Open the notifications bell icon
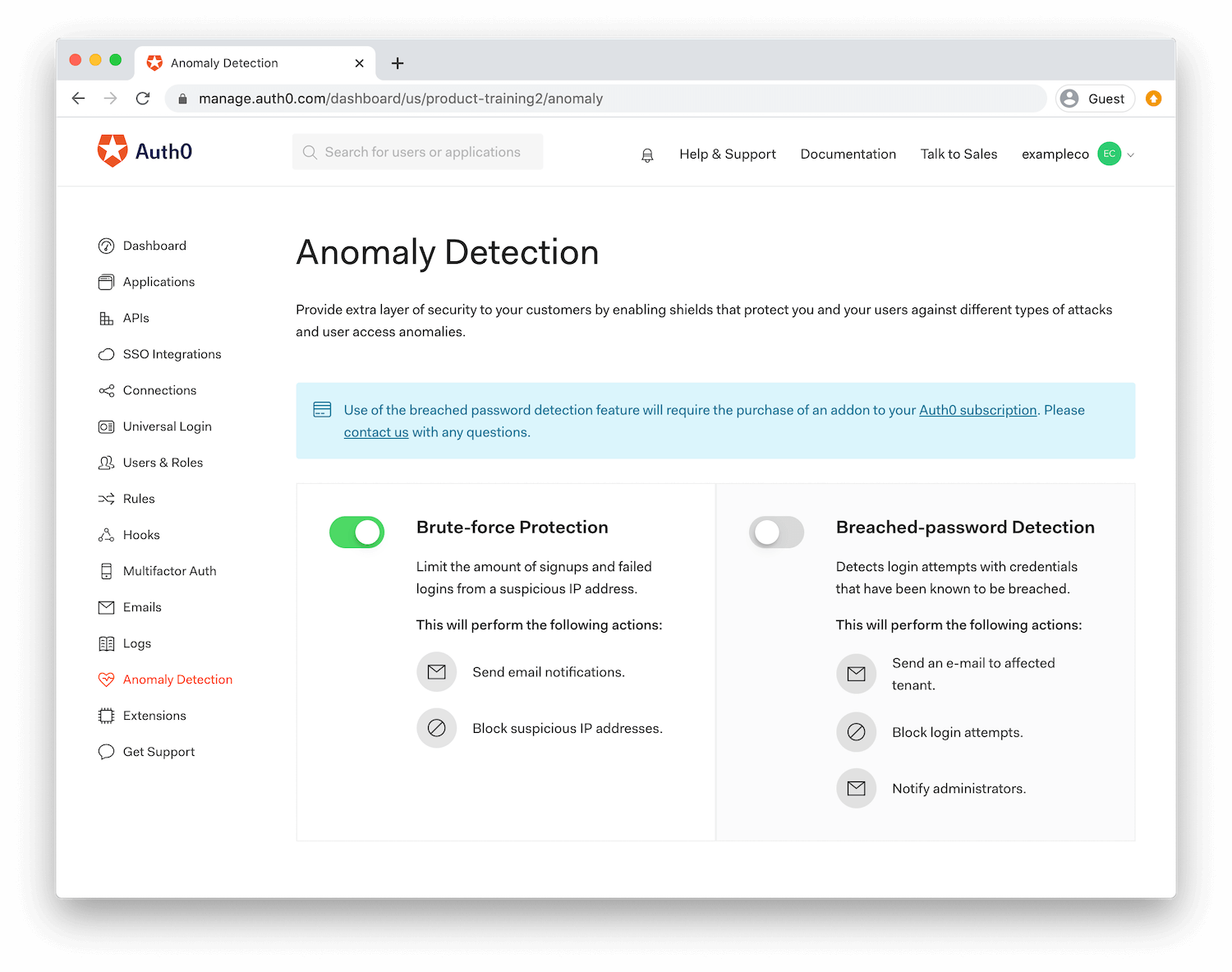Viewport: 1232px width, 972px height. (x=647, y=154)
